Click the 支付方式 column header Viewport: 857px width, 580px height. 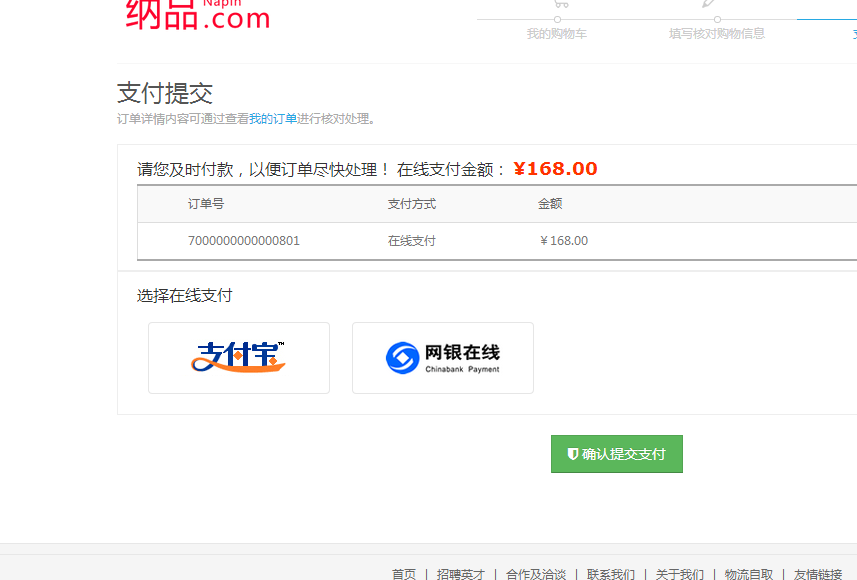412,204
